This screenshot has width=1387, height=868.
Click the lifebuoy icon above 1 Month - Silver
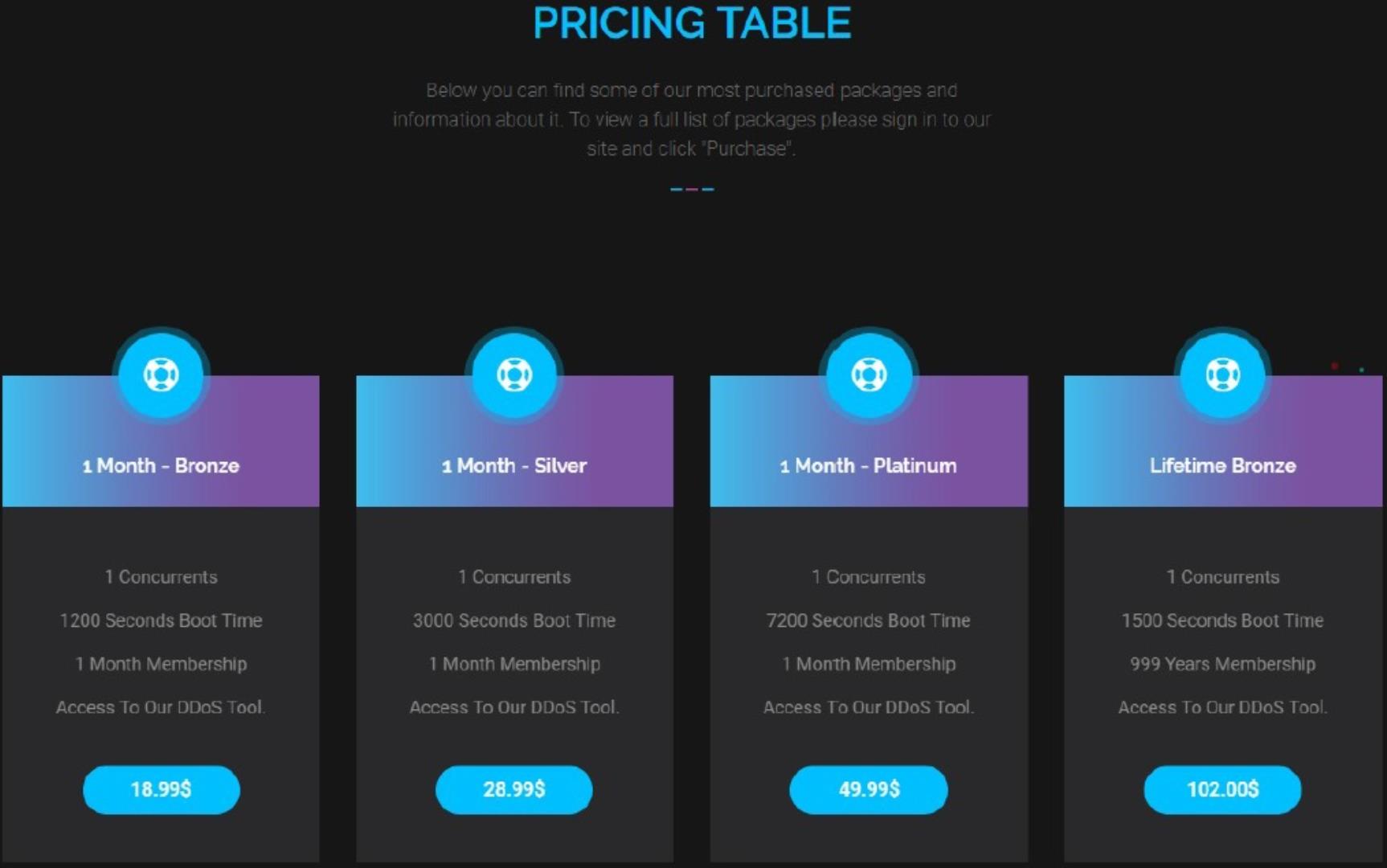click(x=514, y=375)
